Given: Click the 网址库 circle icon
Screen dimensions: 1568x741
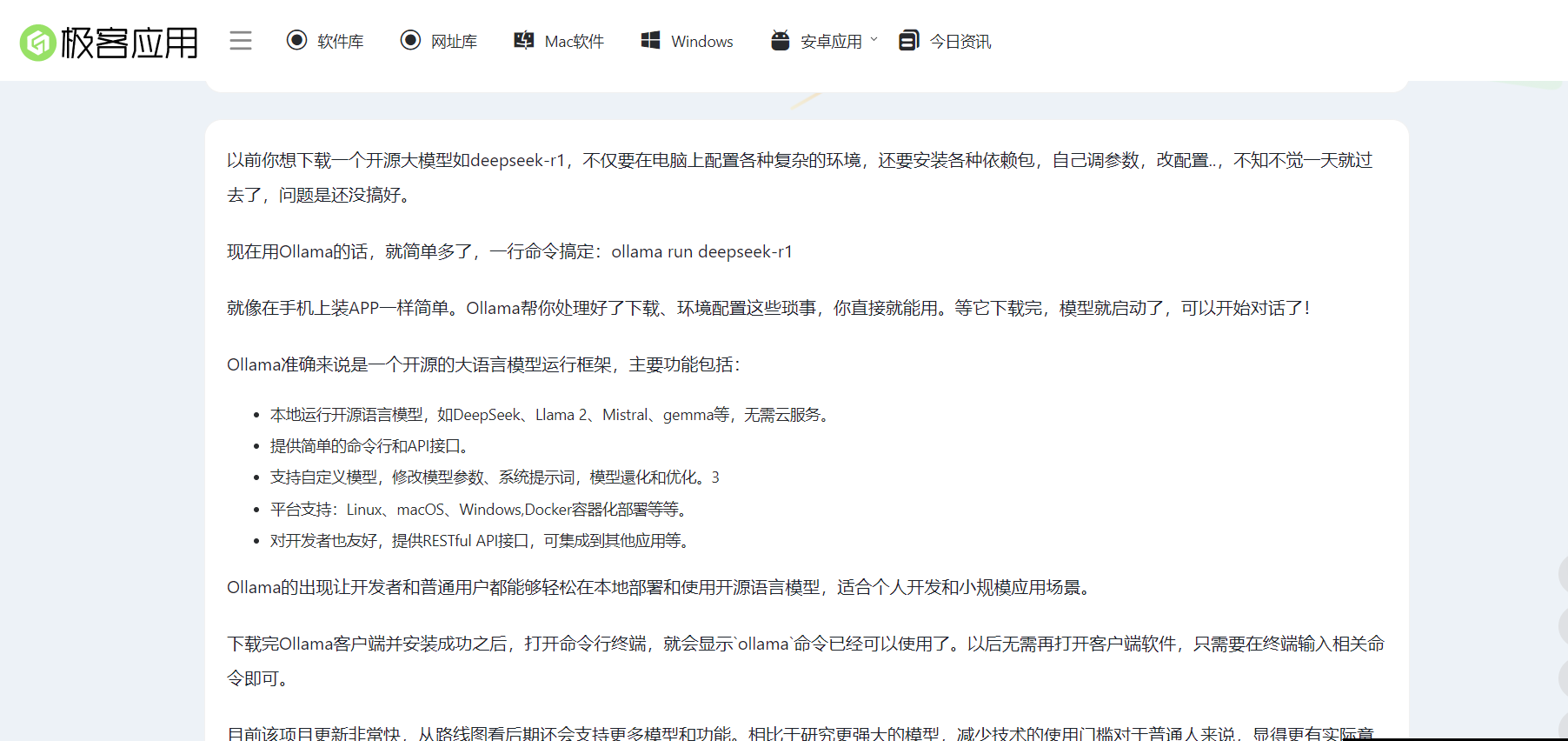Looking at the screenshot, I should tap(410, 40).
